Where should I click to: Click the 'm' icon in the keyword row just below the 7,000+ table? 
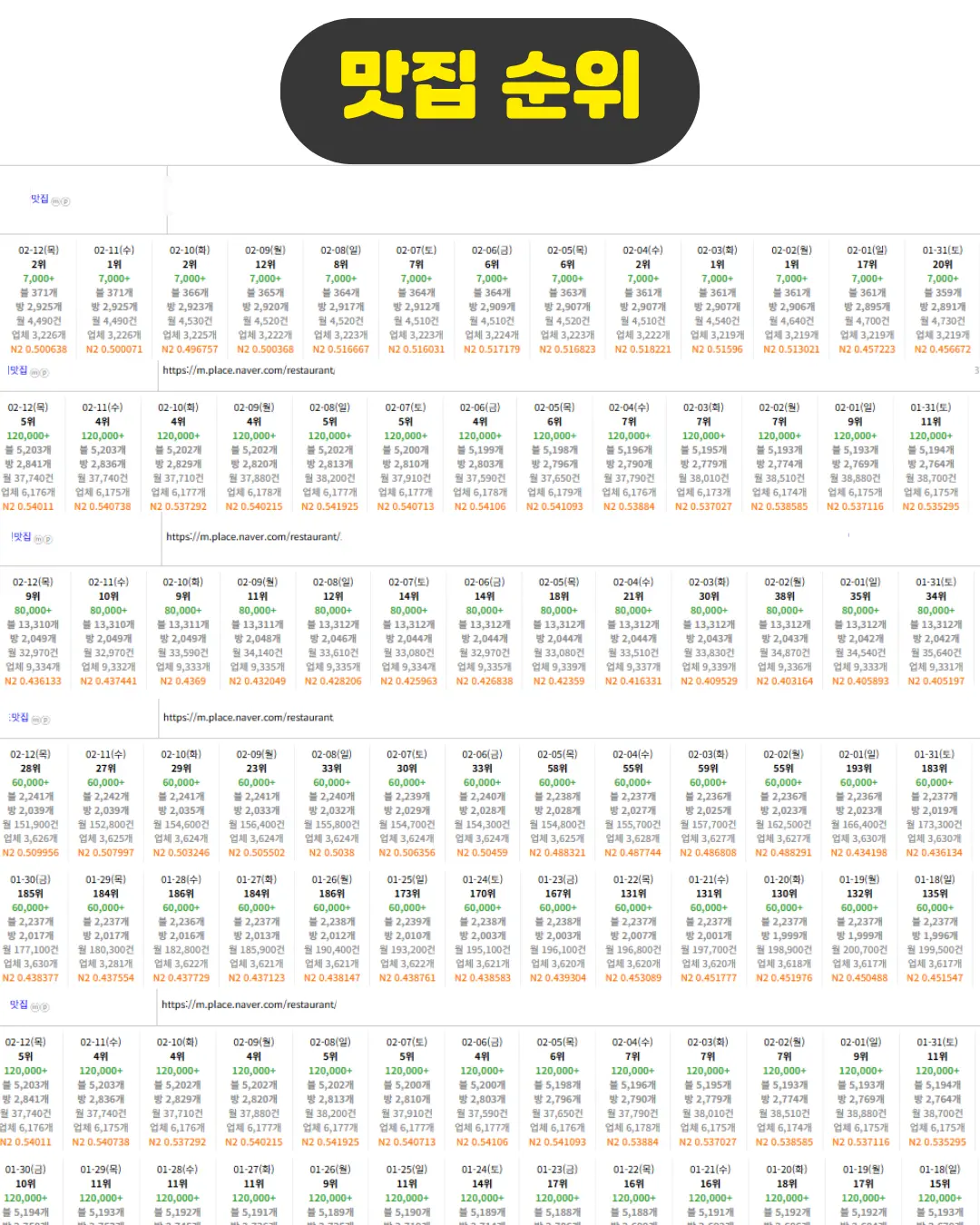point(34,373)
